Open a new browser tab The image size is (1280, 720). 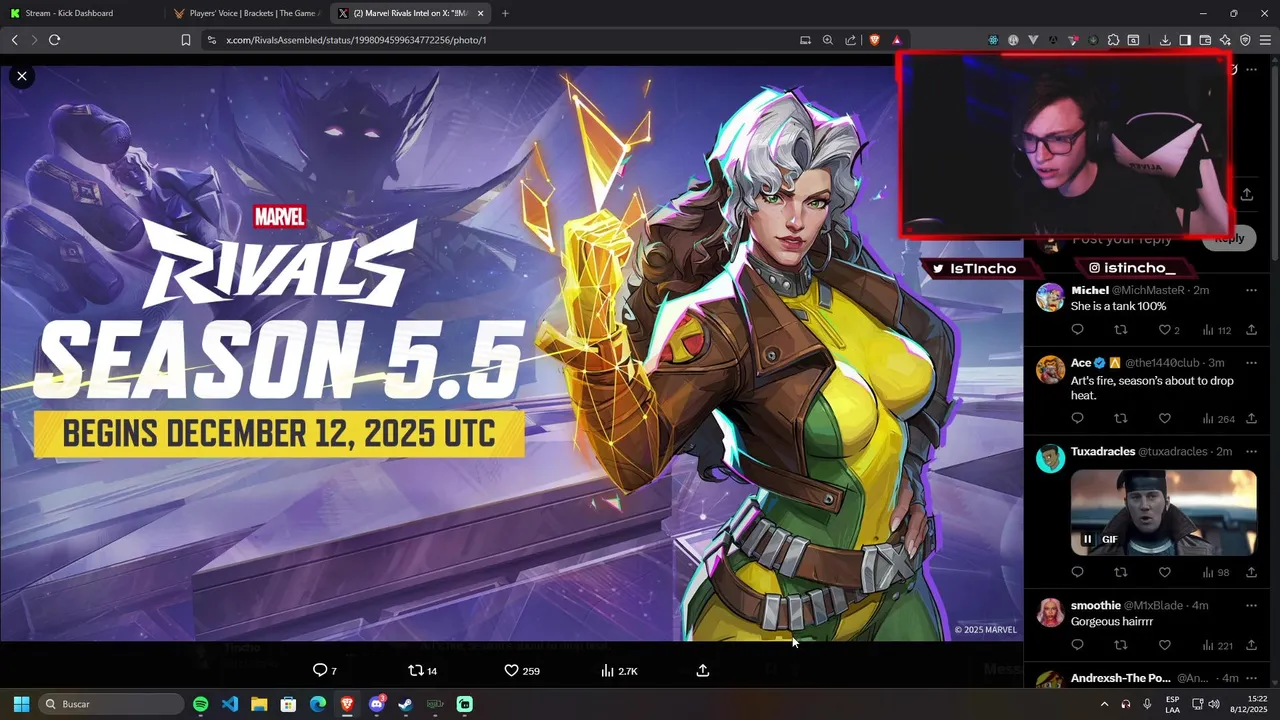505,13
